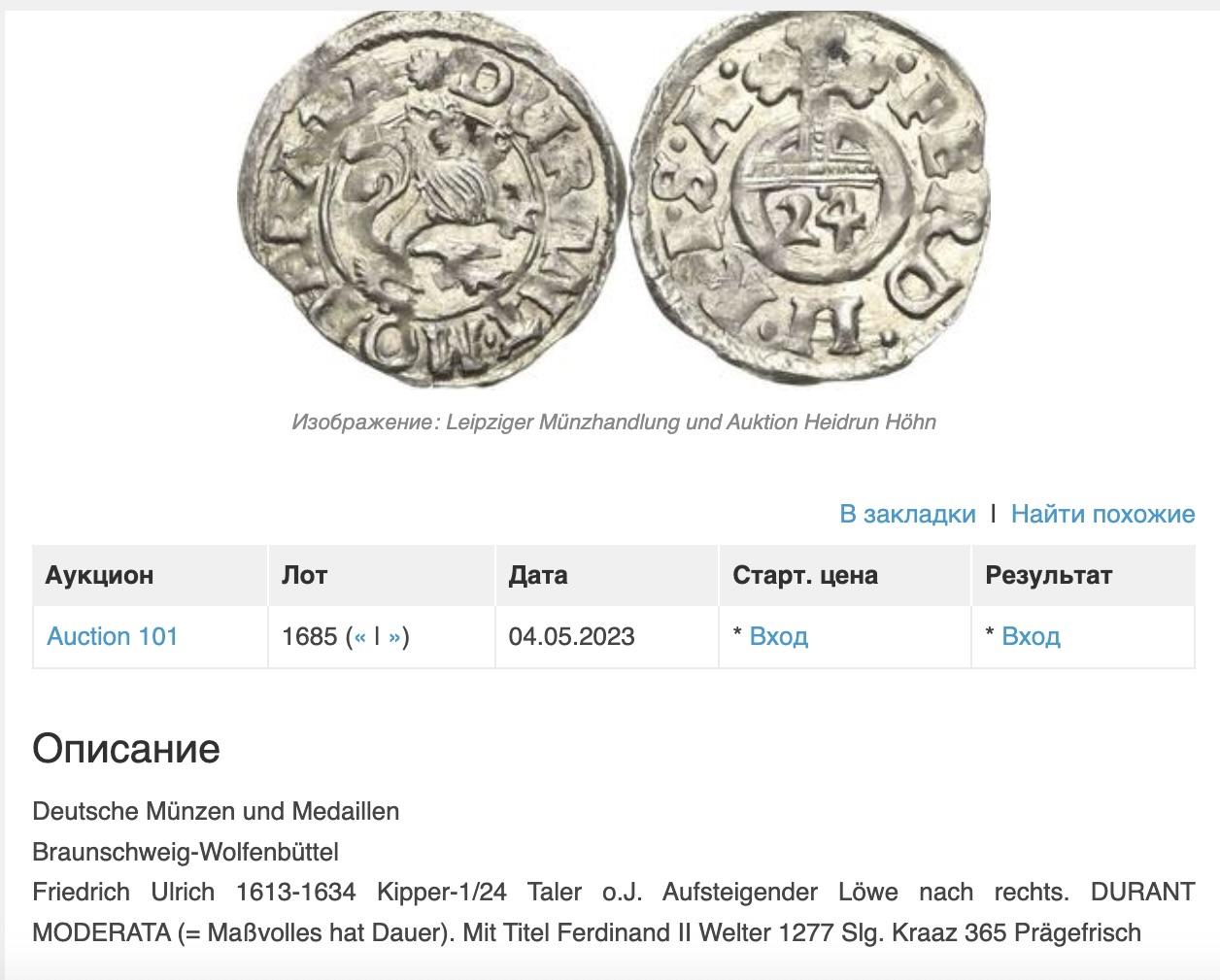Go to the next lot » arrow
This screenshot has width=1220, height=980.
pyautogui.click(x=394, y=637)
